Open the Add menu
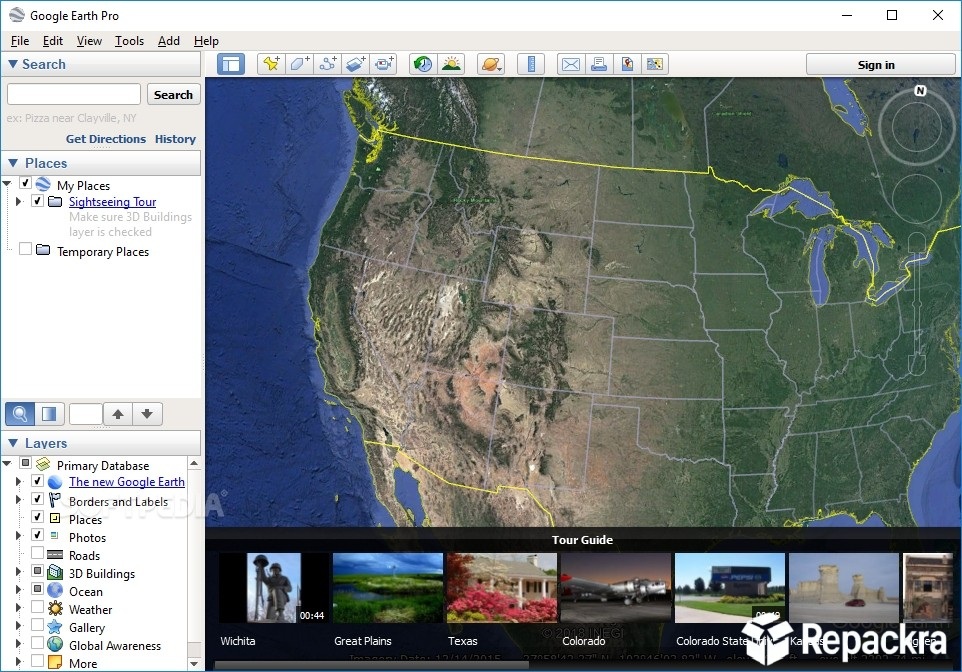 pyautogui.click(x=169, y=41)
